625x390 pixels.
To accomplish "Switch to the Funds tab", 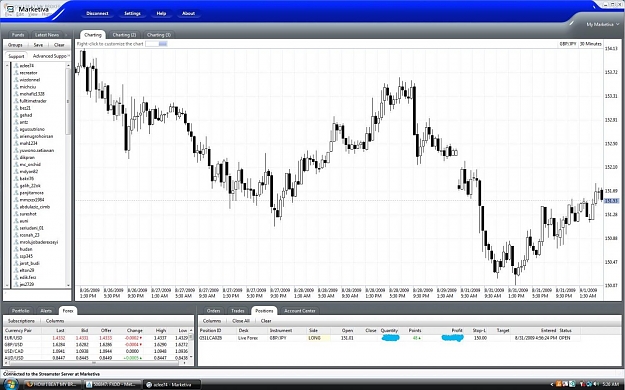I will point(18,35).
